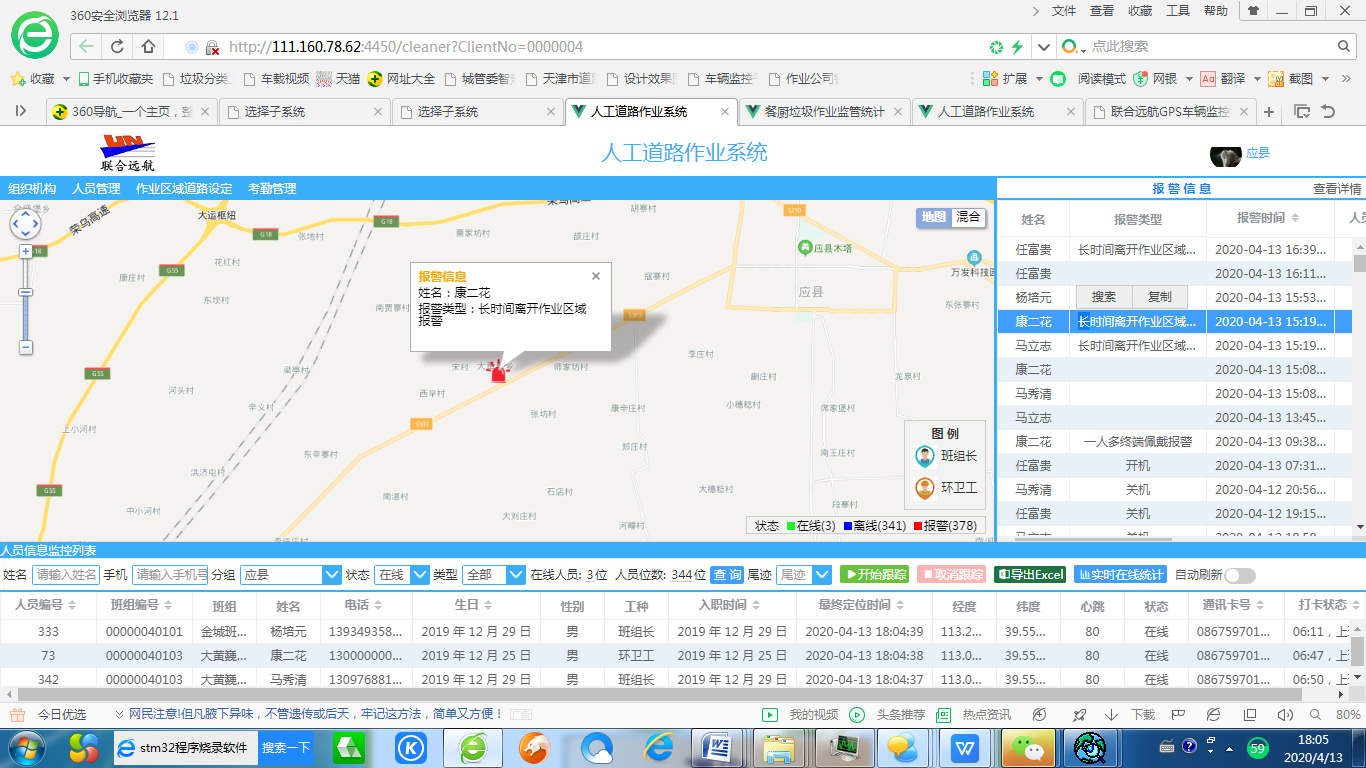Click the alarm list vertical scrollbar

coord(1360,264)
